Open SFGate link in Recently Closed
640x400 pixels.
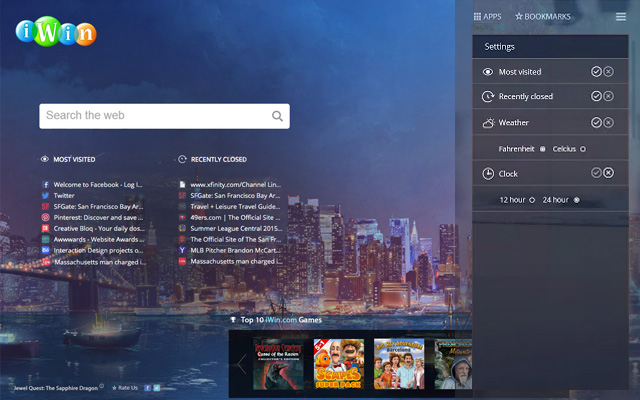coord(235,196)
